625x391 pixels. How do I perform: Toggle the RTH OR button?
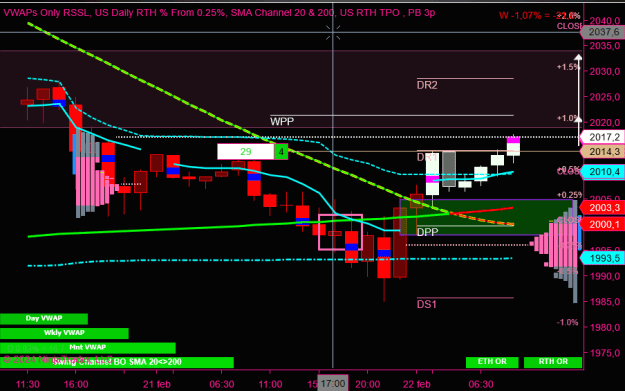(553, 362)
